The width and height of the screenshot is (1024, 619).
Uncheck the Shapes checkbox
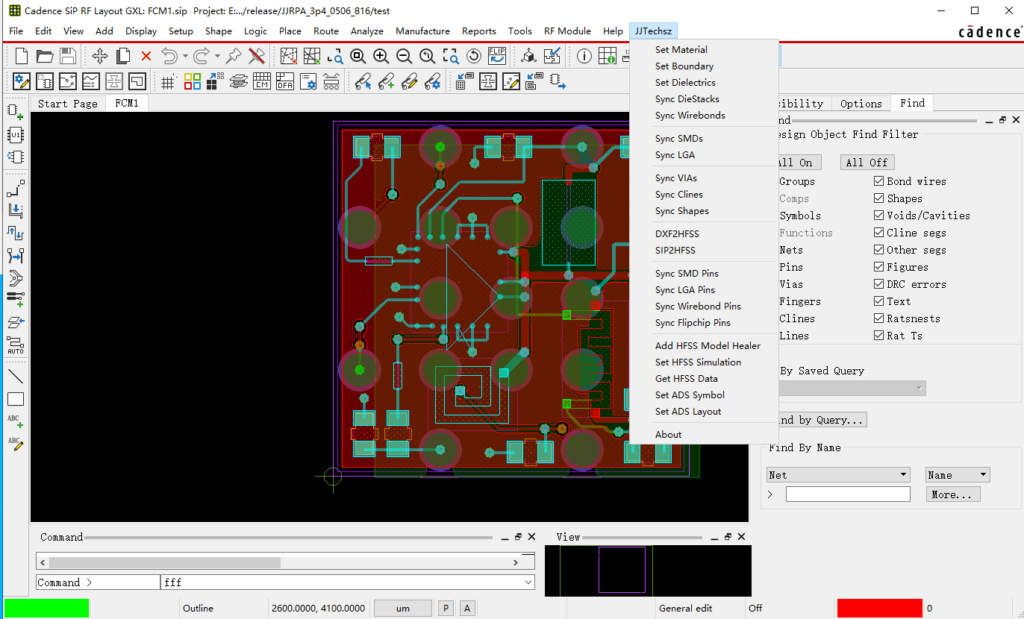(879, 198)
